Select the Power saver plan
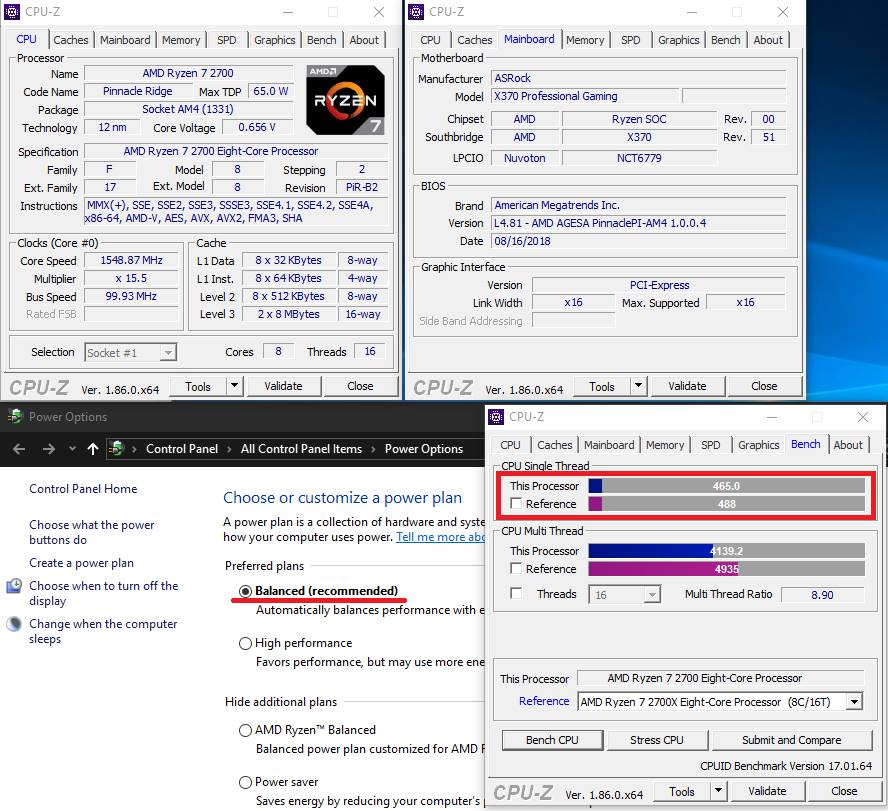 pos(245,783)
